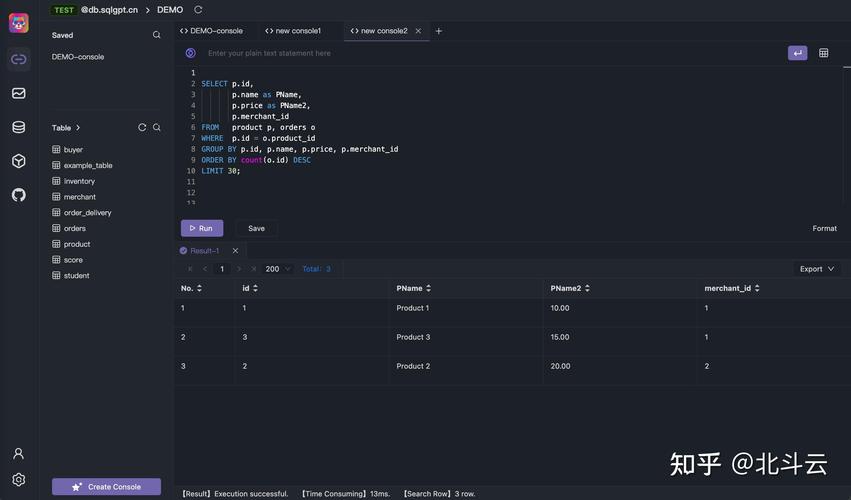Open the orders table
851x500 pixels.
69,228
